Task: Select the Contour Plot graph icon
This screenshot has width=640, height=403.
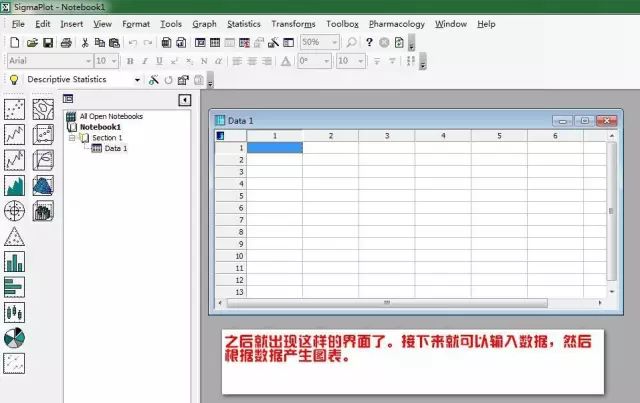Action: (x=43, y=109)
